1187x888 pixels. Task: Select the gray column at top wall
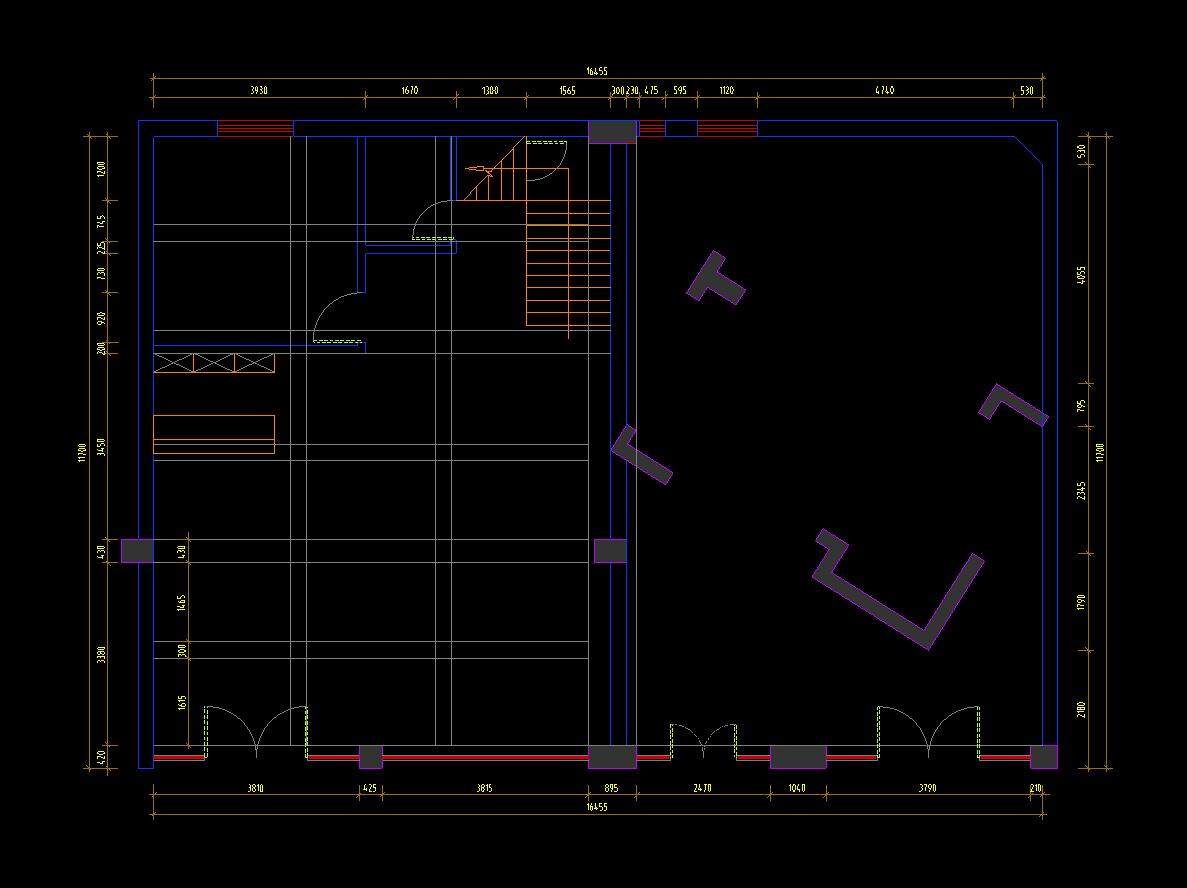coord(611,132)
